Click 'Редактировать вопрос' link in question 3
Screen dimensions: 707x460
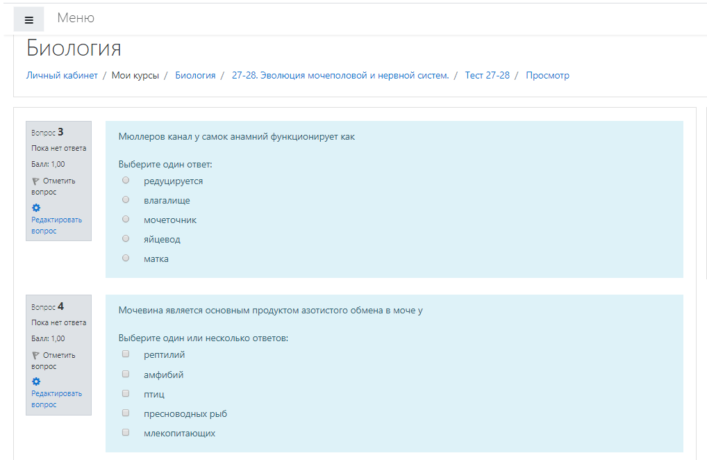pyautogui.click(x=56, y=225)
